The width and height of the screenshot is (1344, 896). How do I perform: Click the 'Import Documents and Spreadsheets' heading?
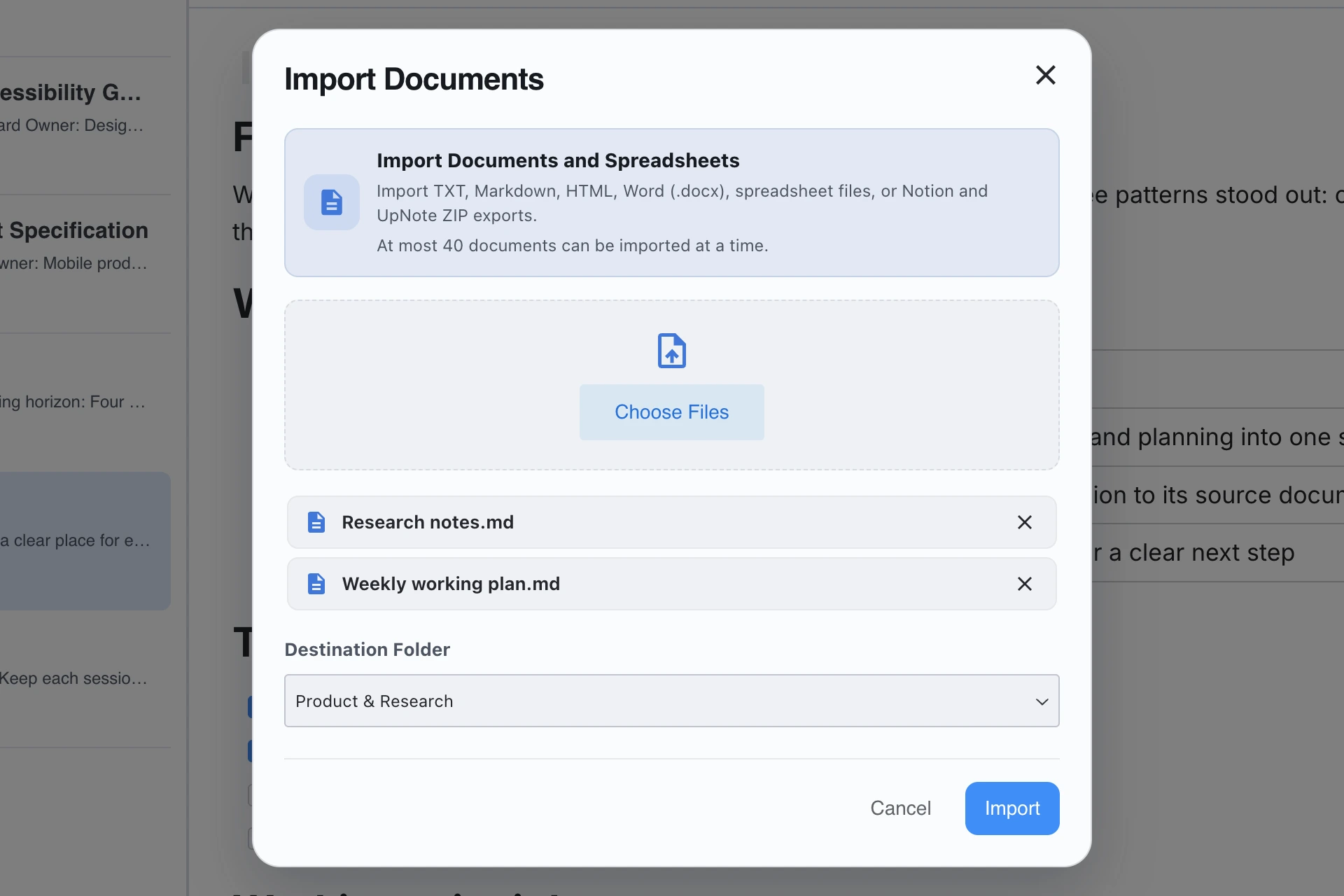tap(558, 160)
